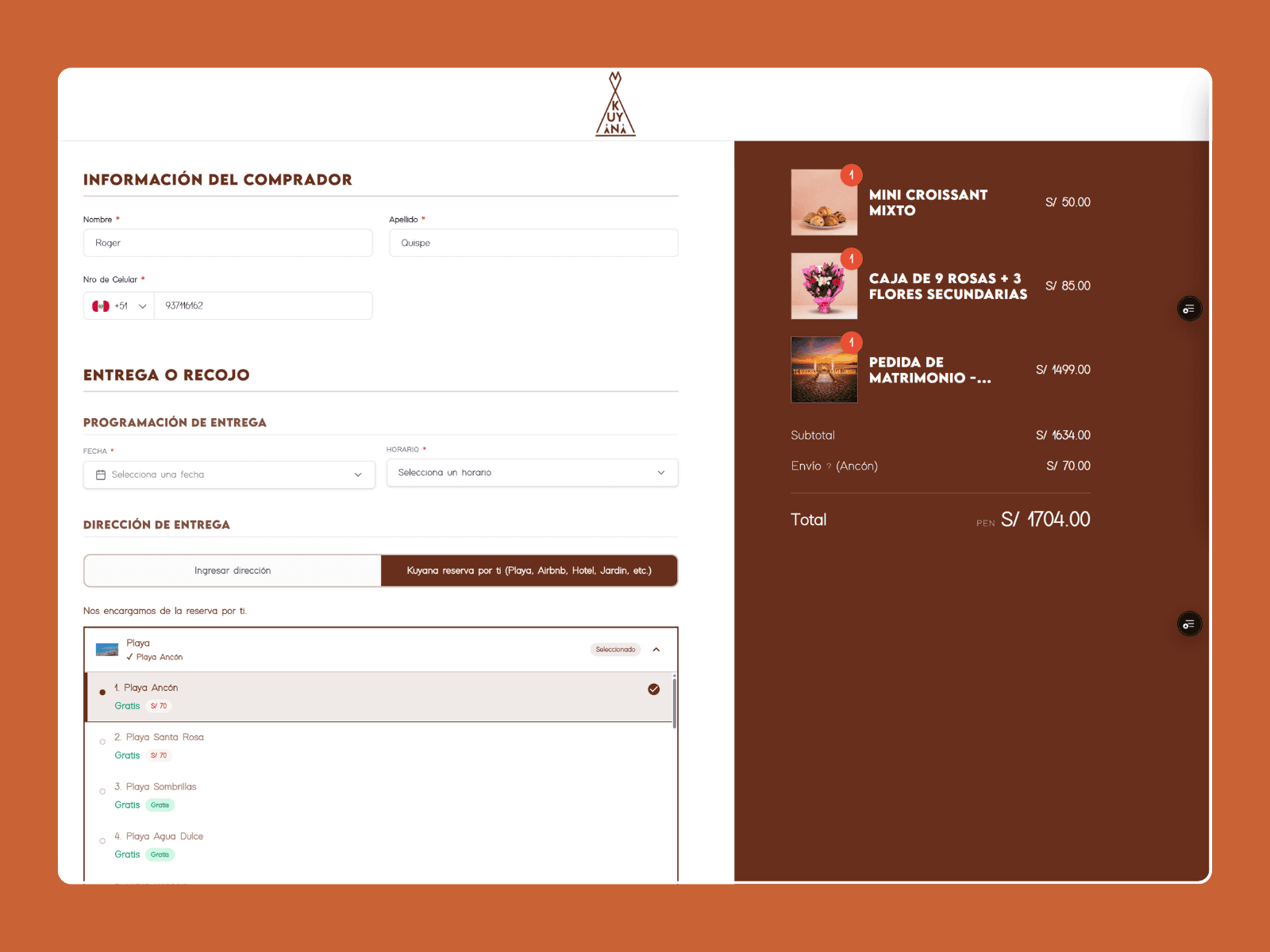Select Playa Sombrillas radio option
This screenshot has height=952, width=1270.
[102, 791]
